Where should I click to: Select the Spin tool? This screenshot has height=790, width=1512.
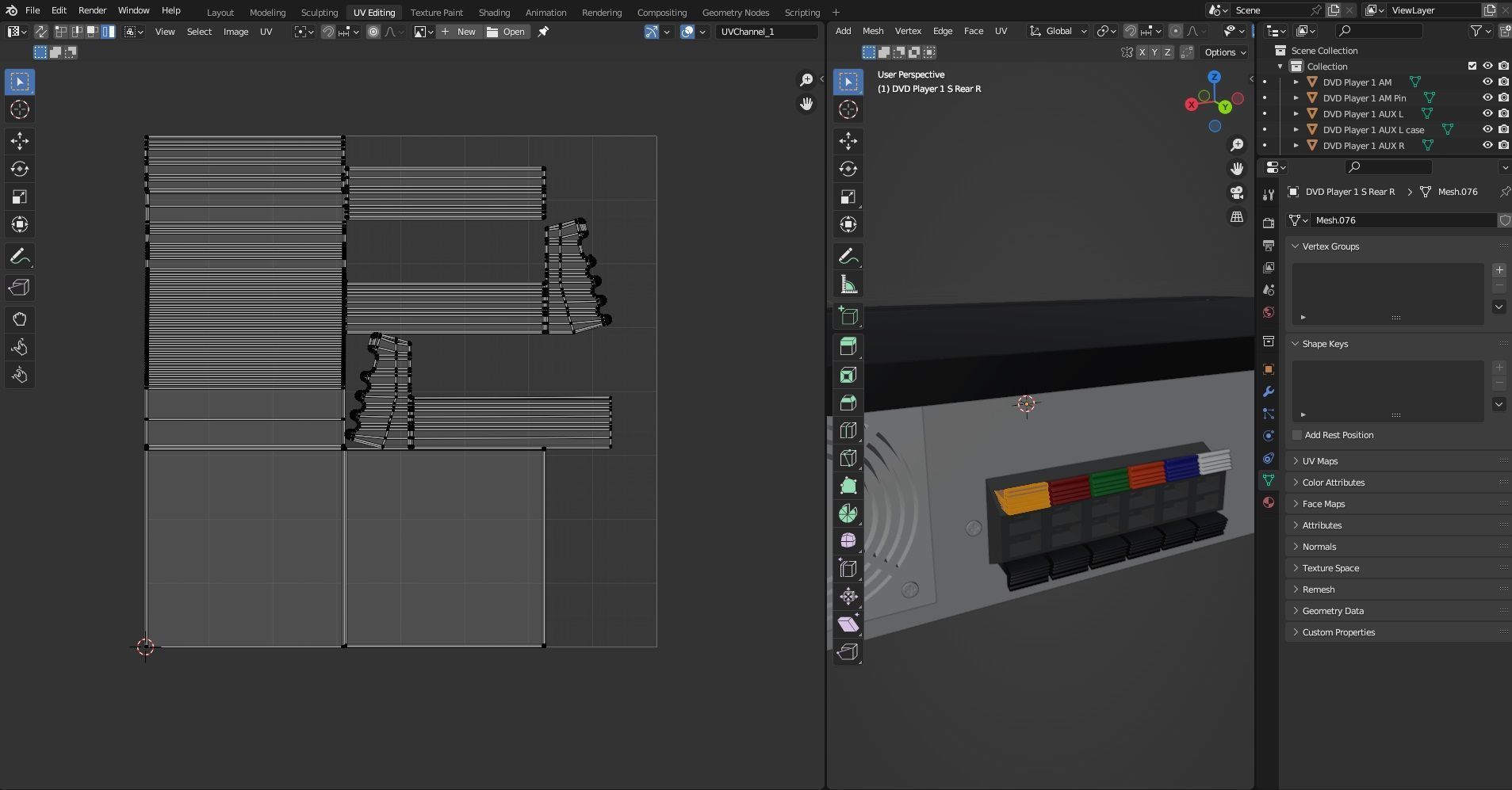tap(848, 513)
